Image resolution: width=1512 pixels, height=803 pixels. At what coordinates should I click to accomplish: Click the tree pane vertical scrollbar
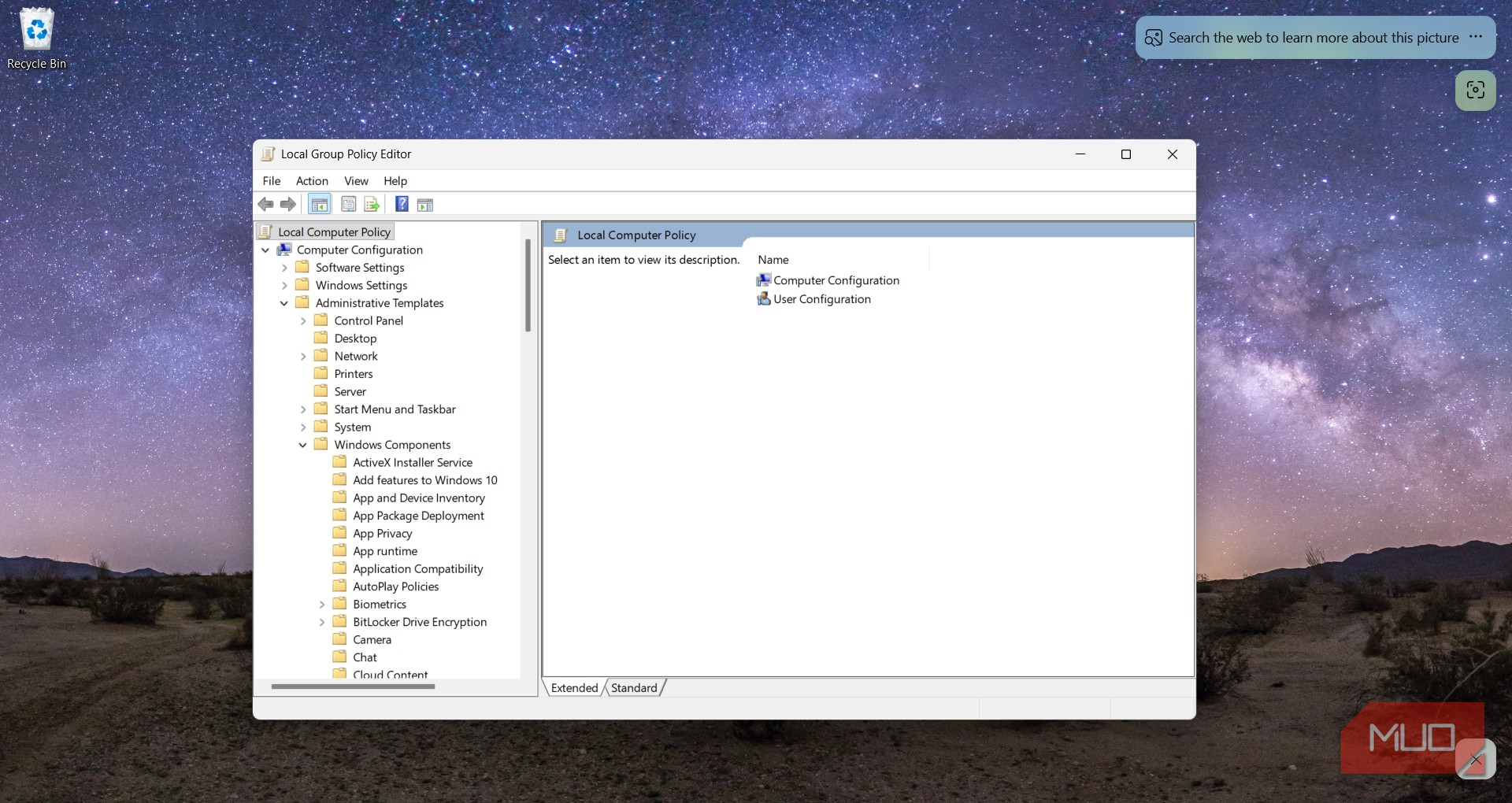[528, 285]
